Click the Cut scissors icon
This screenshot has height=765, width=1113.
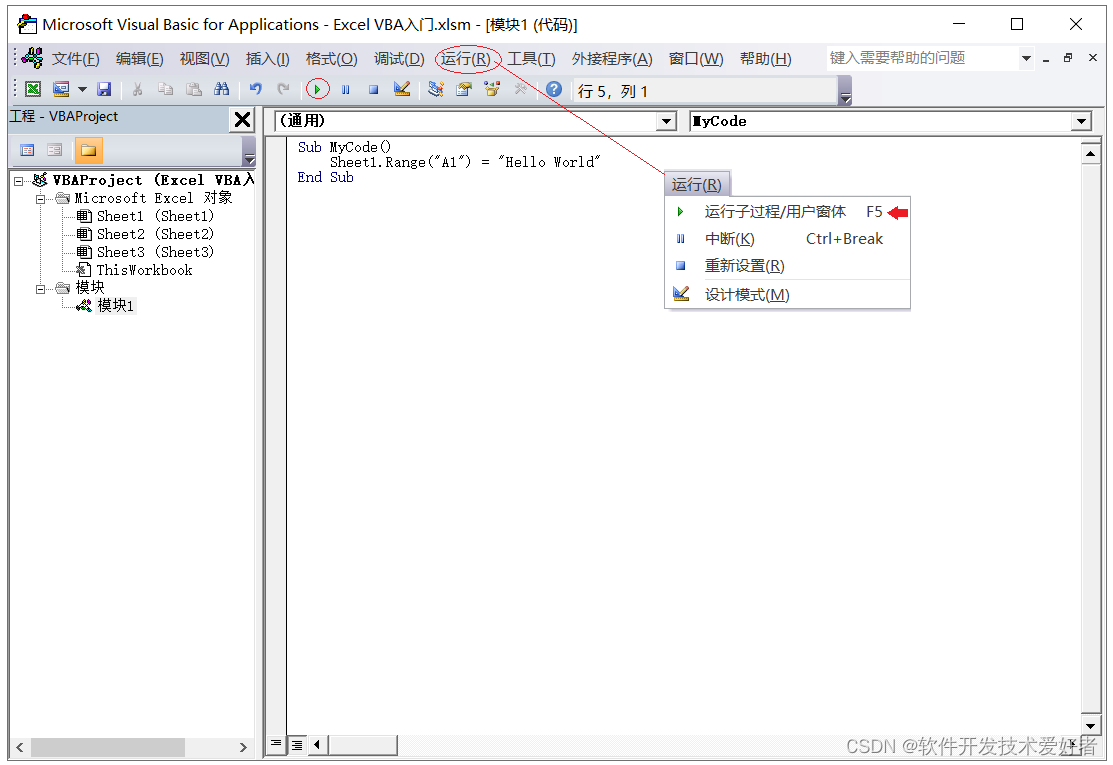point(138,89)
